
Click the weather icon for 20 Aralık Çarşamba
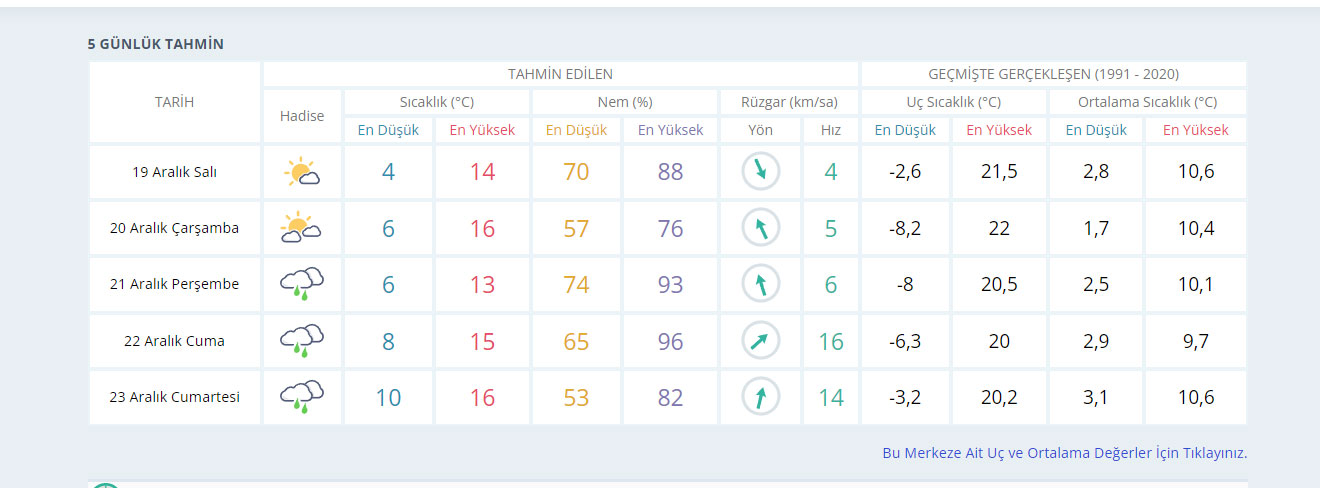[302, 228]
